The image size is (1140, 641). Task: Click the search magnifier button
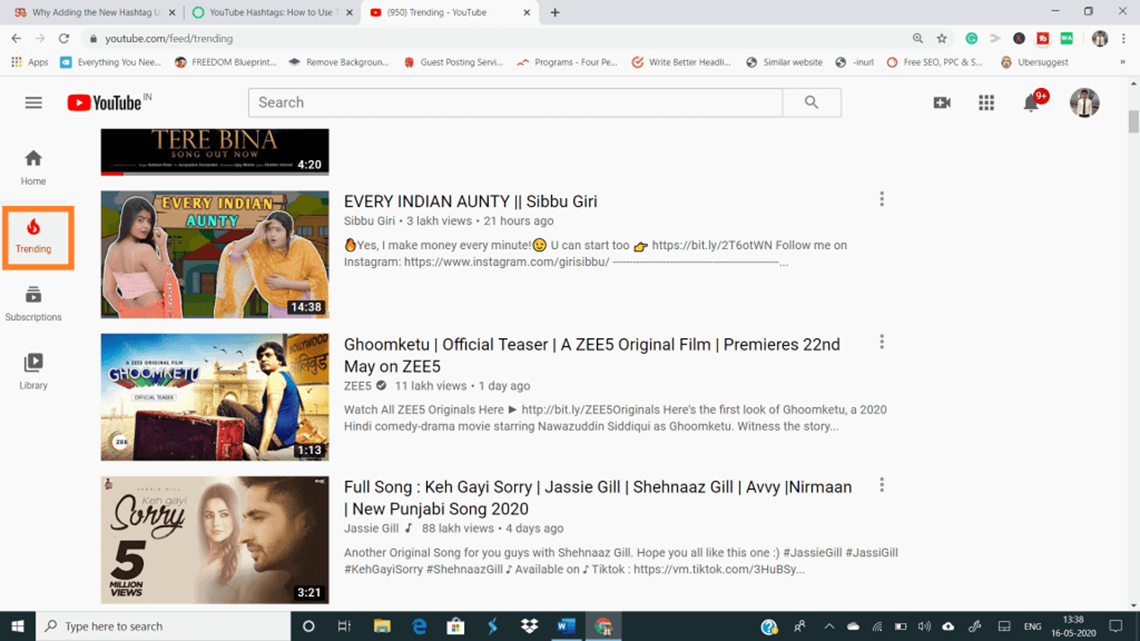(811, 102)
